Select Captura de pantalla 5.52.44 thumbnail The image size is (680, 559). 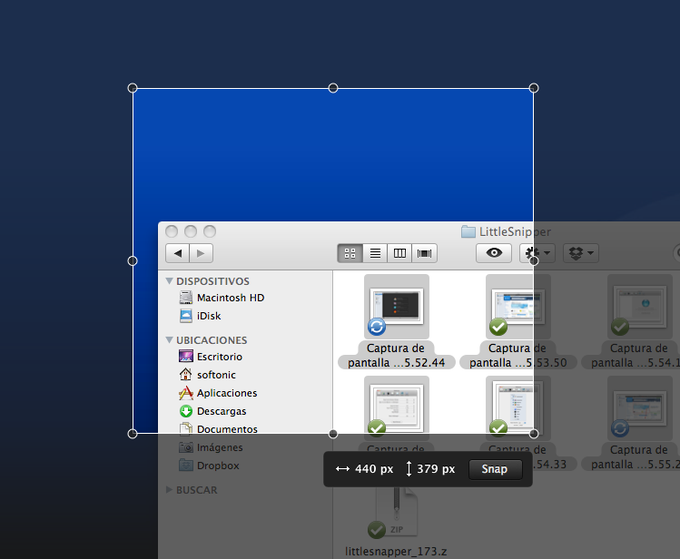coord(396,307)
